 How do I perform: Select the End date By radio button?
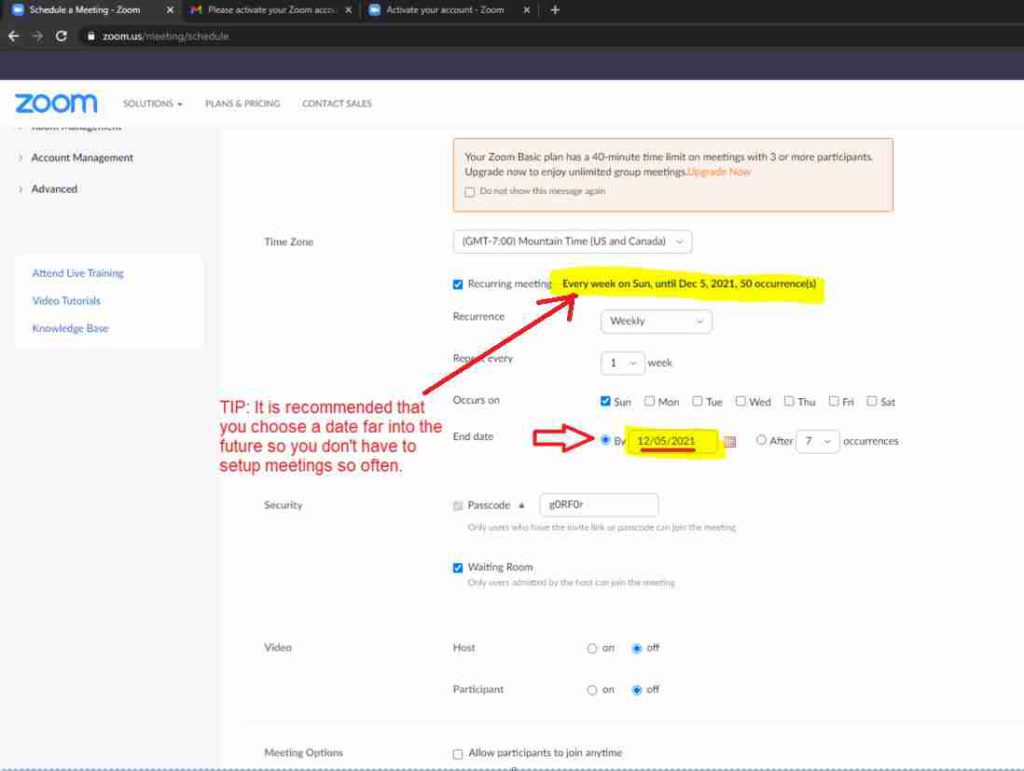pyautogui.click(x=605, y=440)
